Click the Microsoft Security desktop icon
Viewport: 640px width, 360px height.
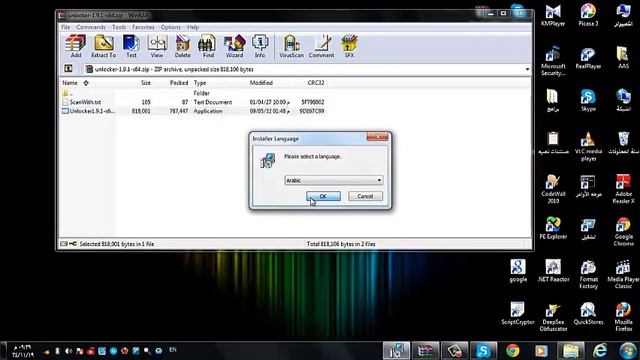(553, 61)
